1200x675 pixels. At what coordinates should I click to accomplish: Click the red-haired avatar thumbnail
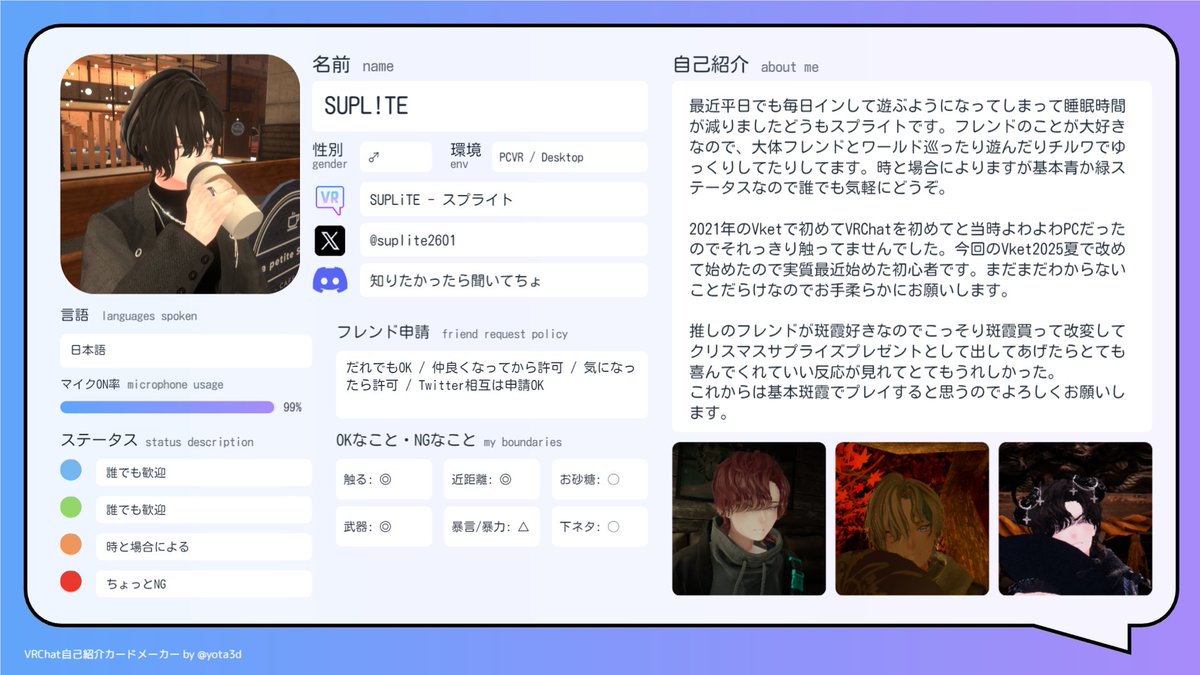[749, 517]
